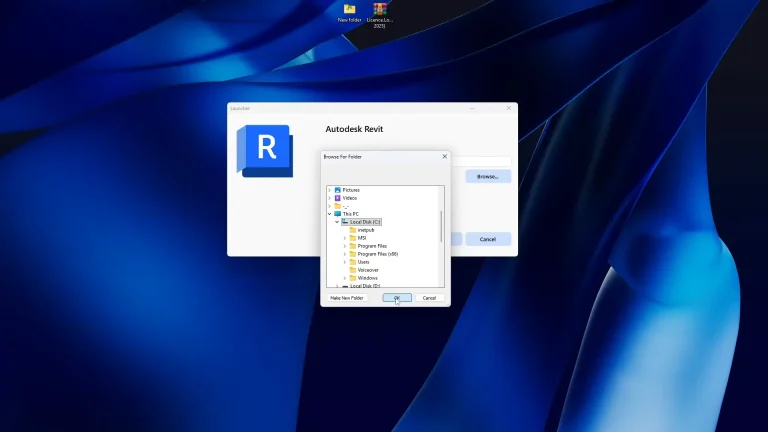Collapse the This PC node
The width and height of the screenshot is (768, 432).
(x=330, y=214)
